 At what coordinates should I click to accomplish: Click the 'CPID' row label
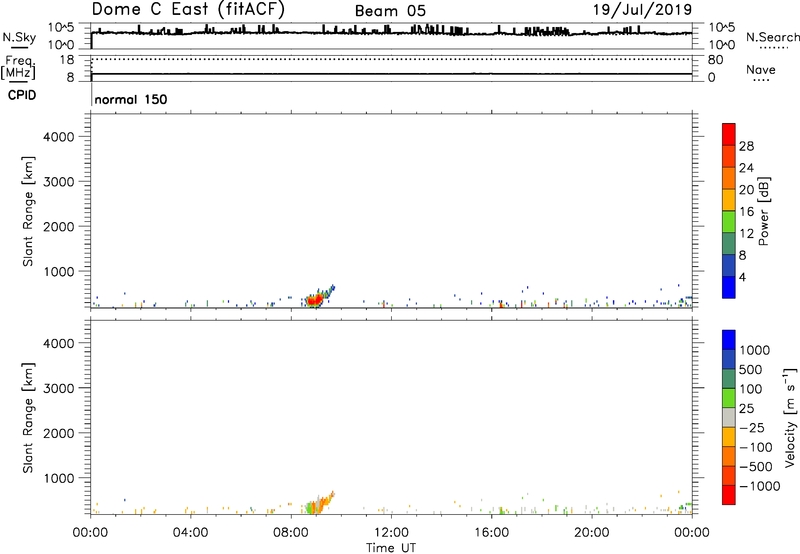21,95
